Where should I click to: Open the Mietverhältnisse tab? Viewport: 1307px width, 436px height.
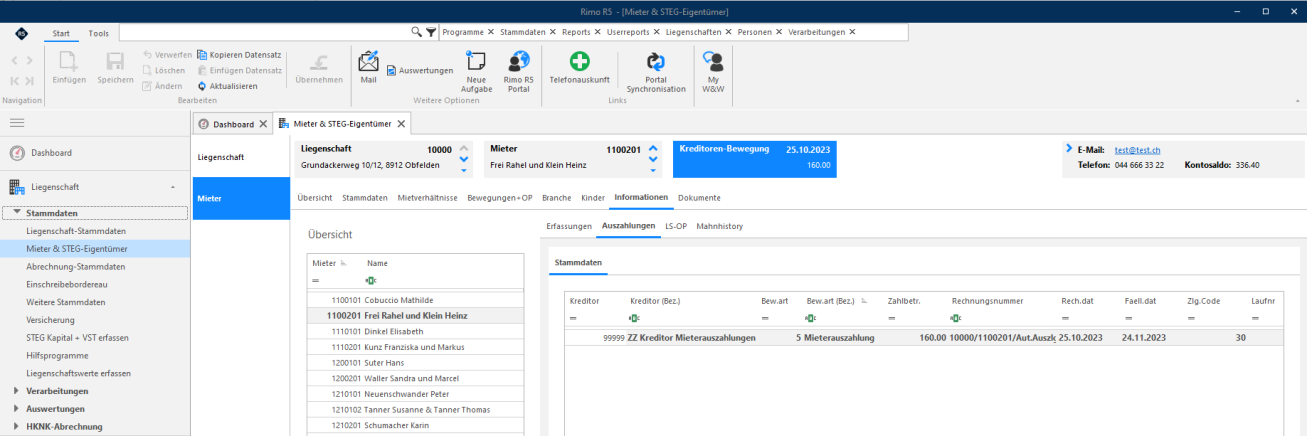click(427, 198)
